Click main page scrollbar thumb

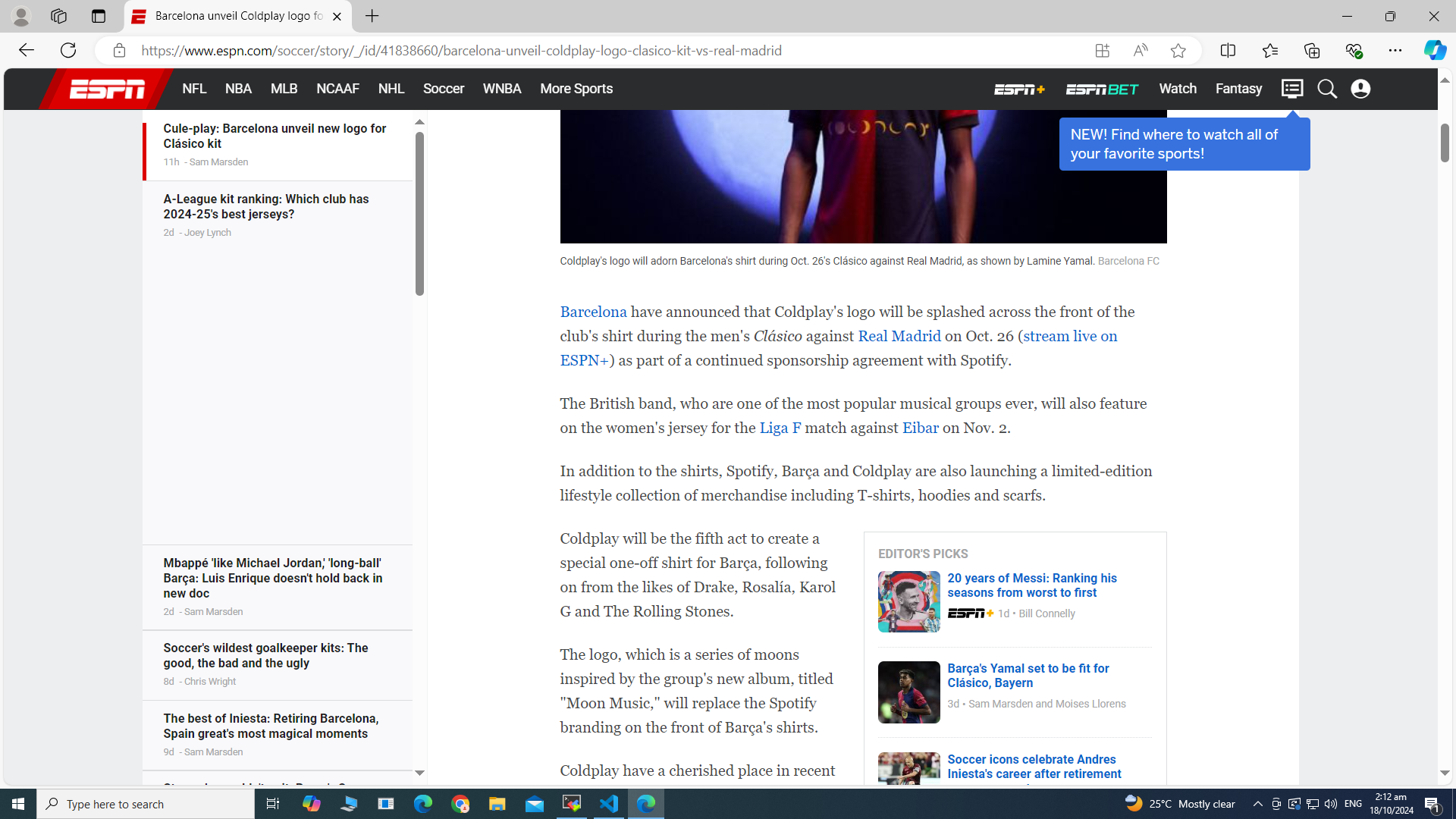1445,143
